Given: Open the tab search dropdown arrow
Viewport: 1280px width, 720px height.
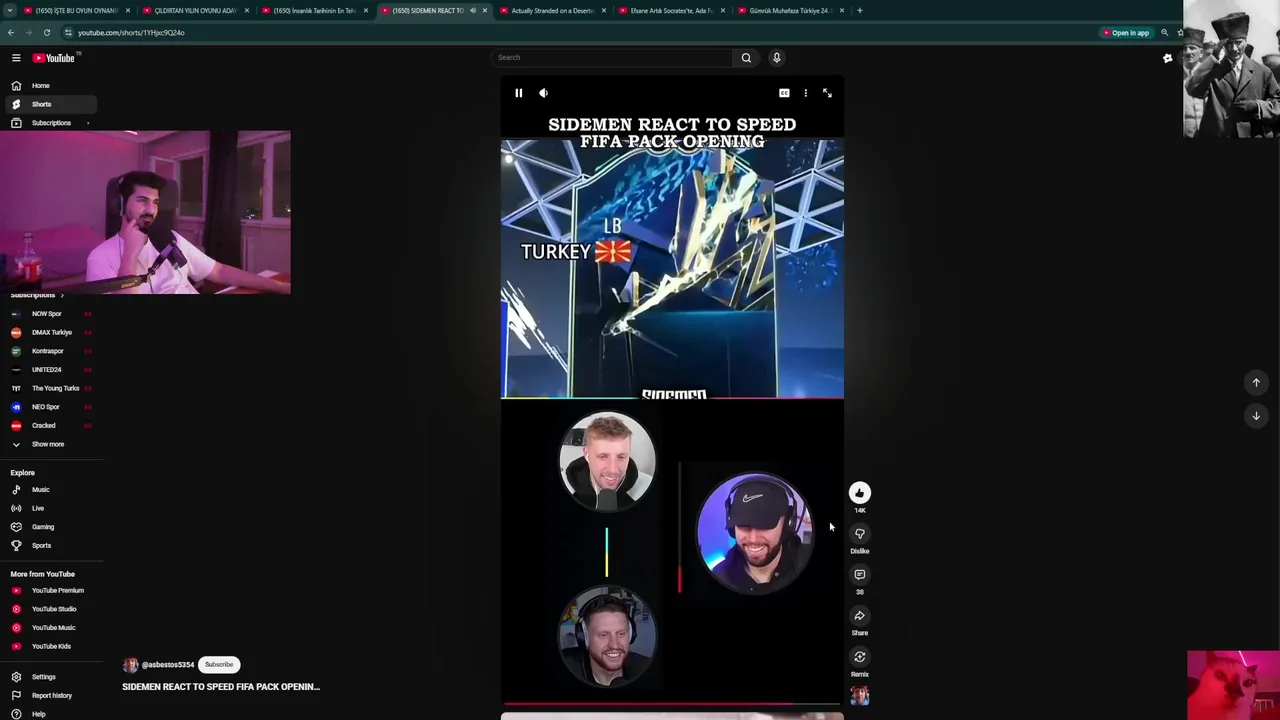Looking at the screenshot, I should 10,11.
